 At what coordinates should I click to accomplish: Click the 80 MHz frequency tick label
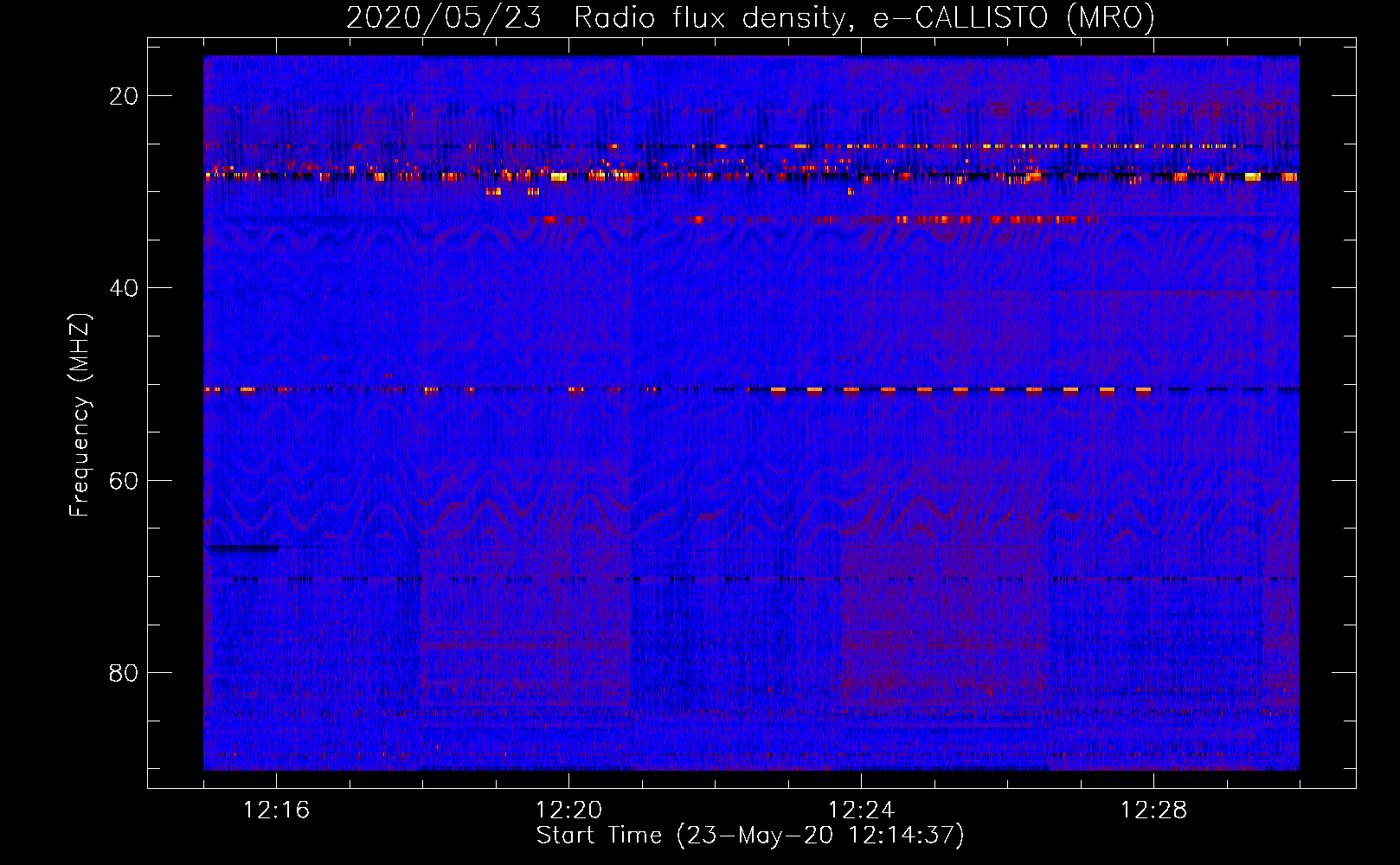(x=124, y=672)
